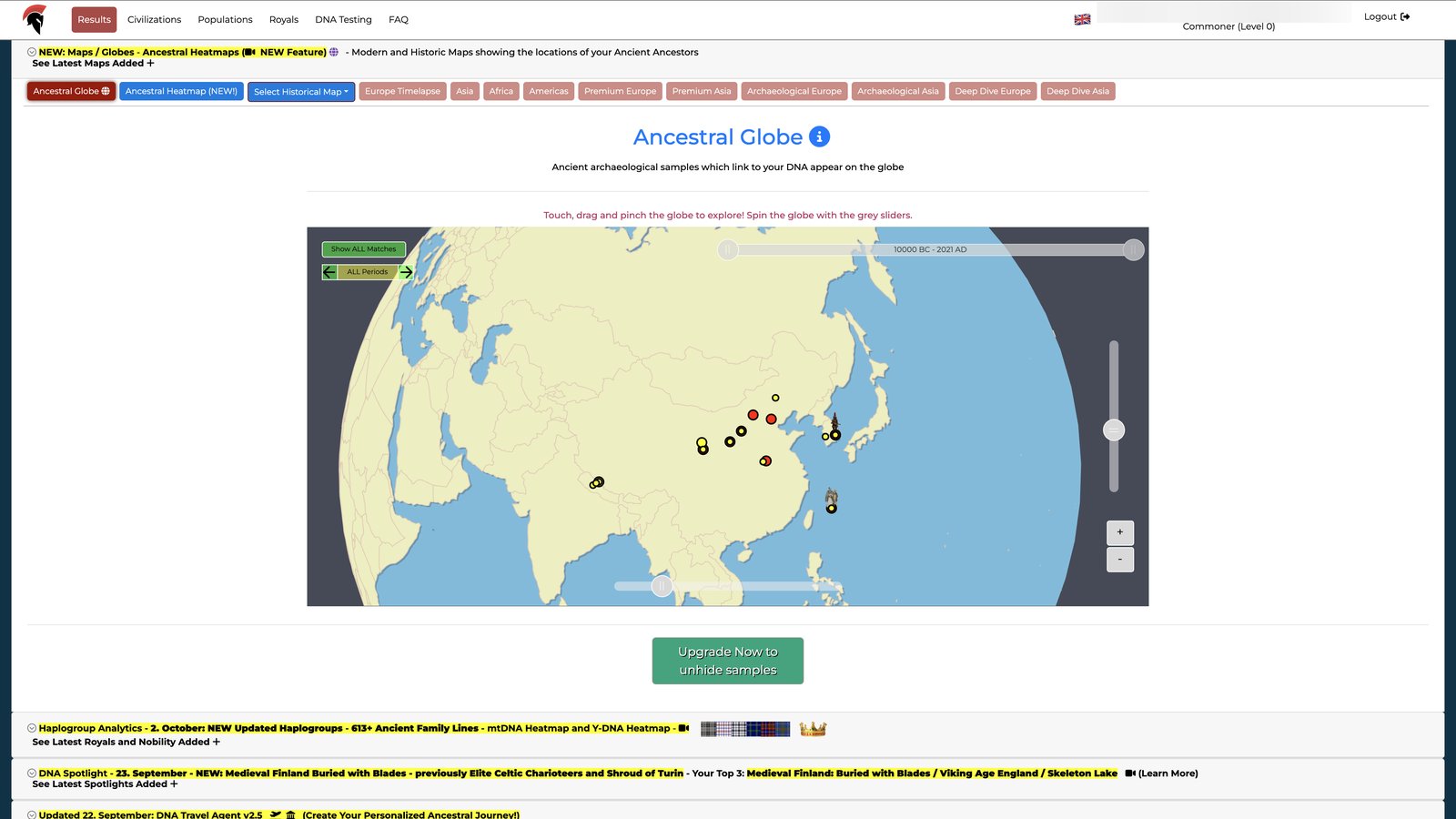Expand See Latest Royals and Nobility Added
Image resolution: width=1456 pixels, height=819 pixels.
click(x=126, y=742)
